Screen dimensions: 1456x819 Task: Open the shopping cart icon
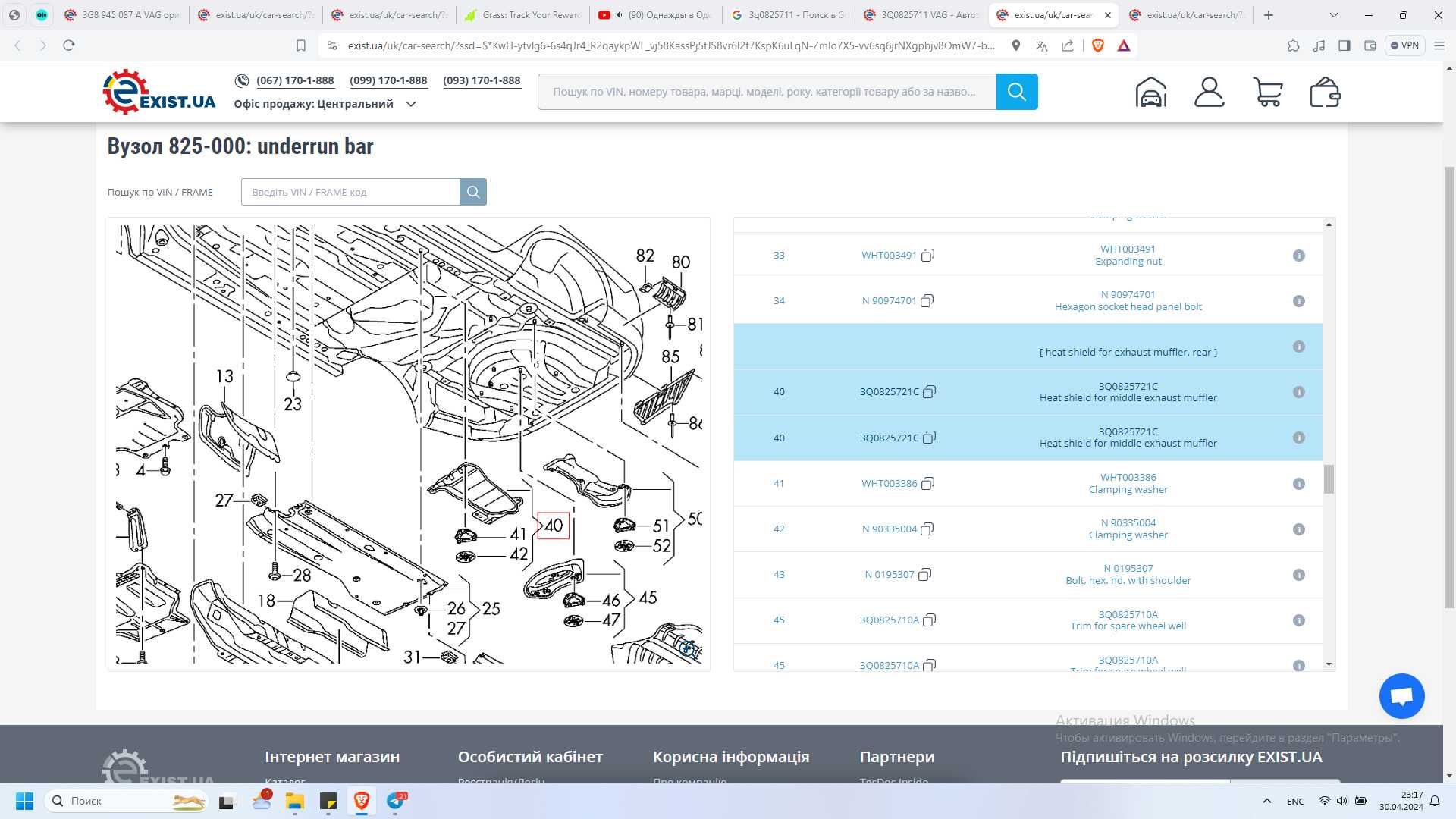coord(1267,93)
